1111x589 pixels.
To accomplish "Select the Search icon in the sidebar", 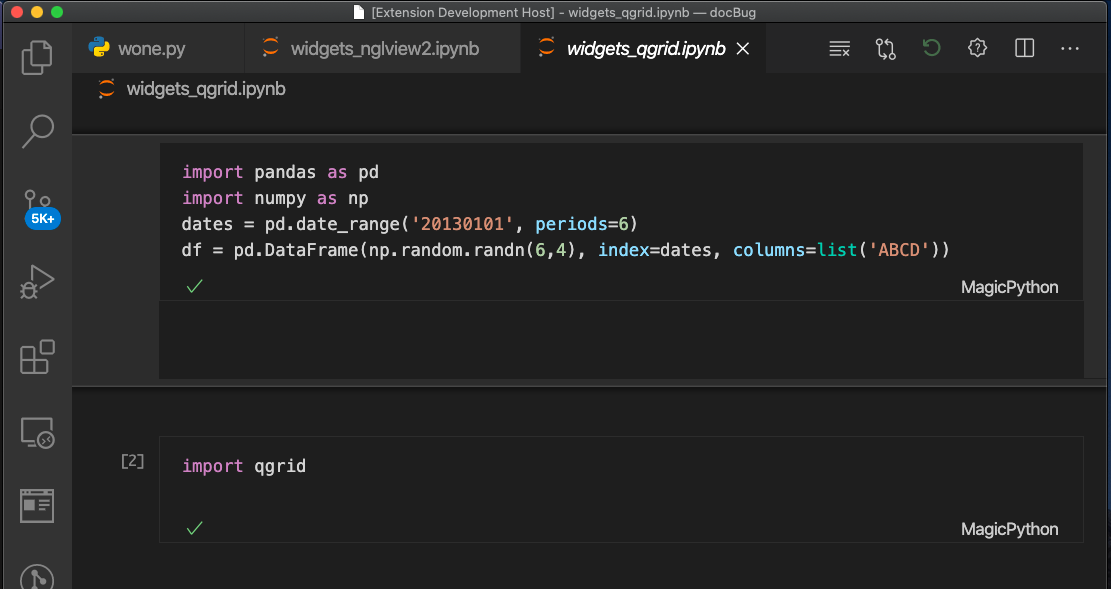I will [x=37, y=131].
